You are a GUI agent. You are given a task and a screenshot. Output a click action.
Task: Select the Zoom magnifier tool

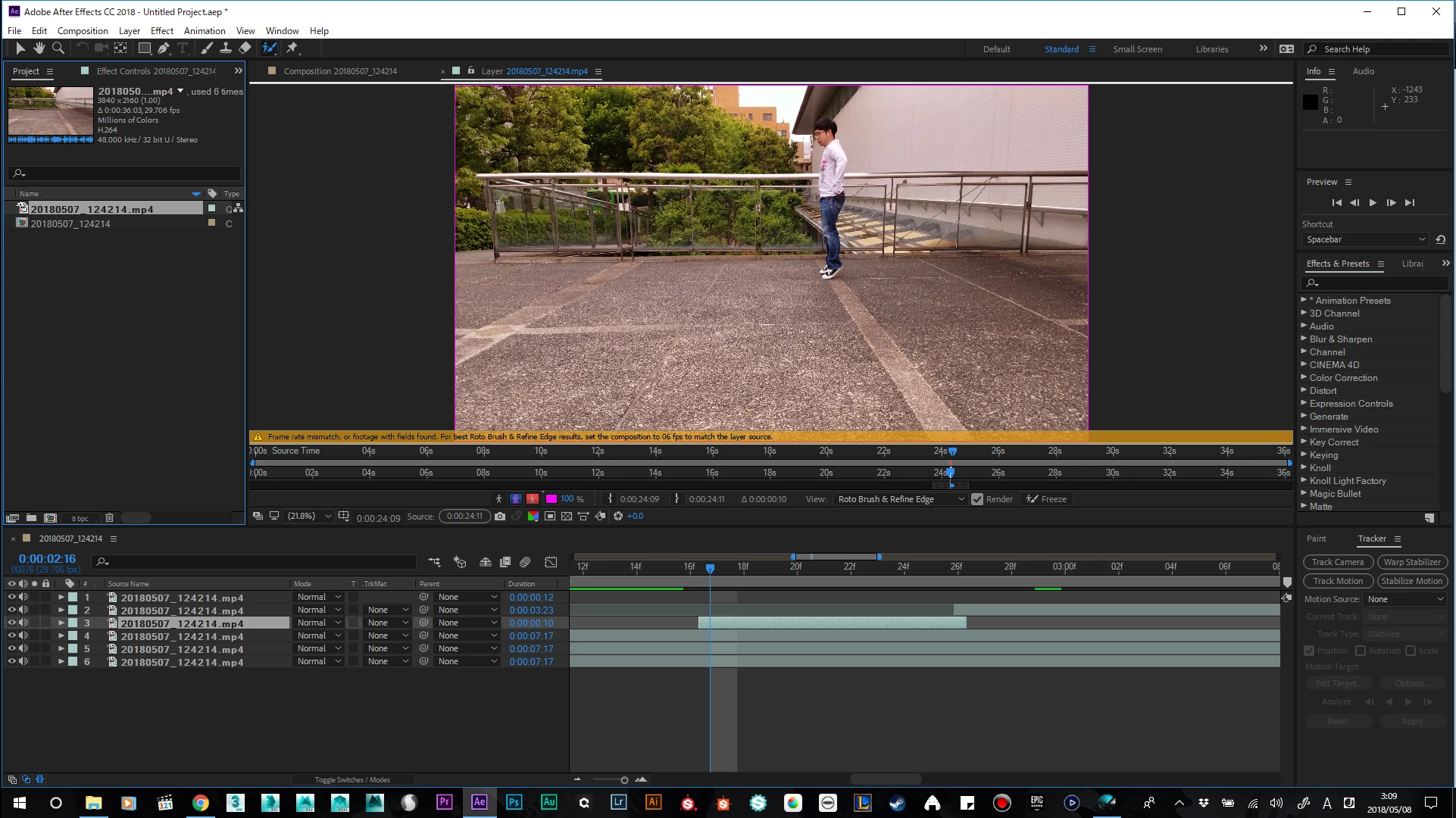point(58,48)
